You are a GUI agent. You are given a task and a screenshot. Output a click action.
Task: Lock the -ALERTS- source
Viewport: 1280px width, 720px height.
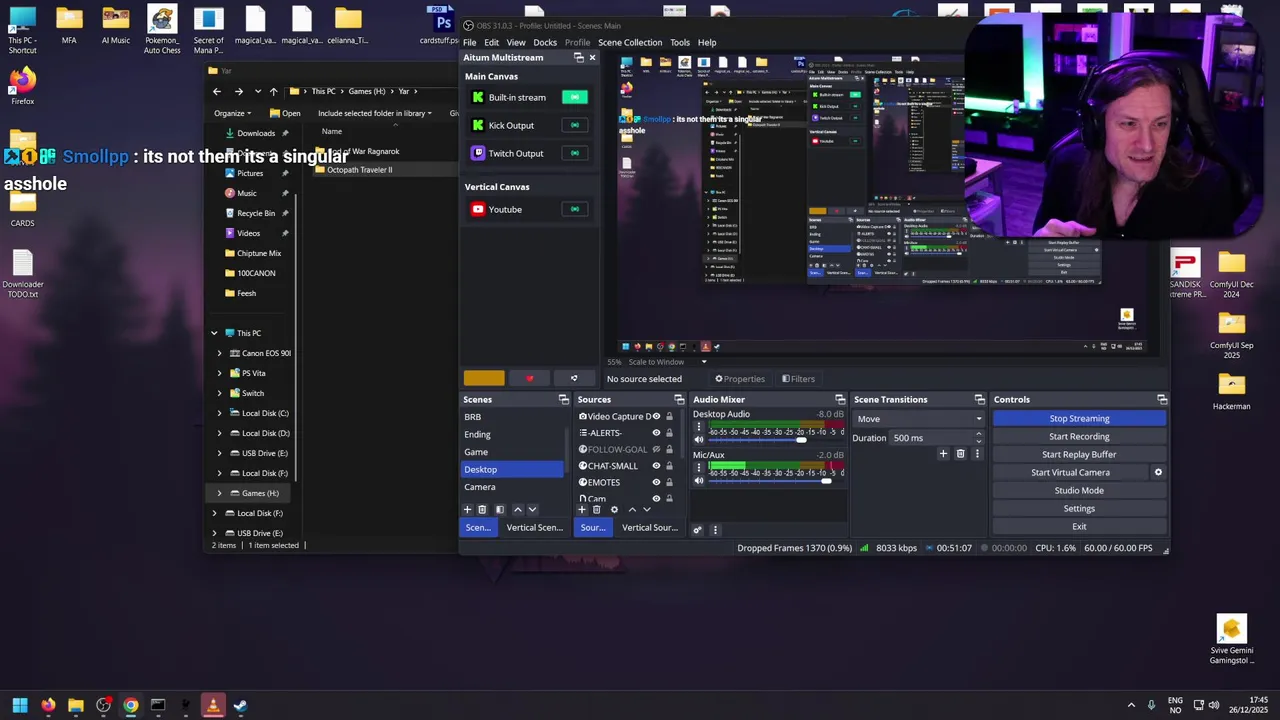pos(669,433)
